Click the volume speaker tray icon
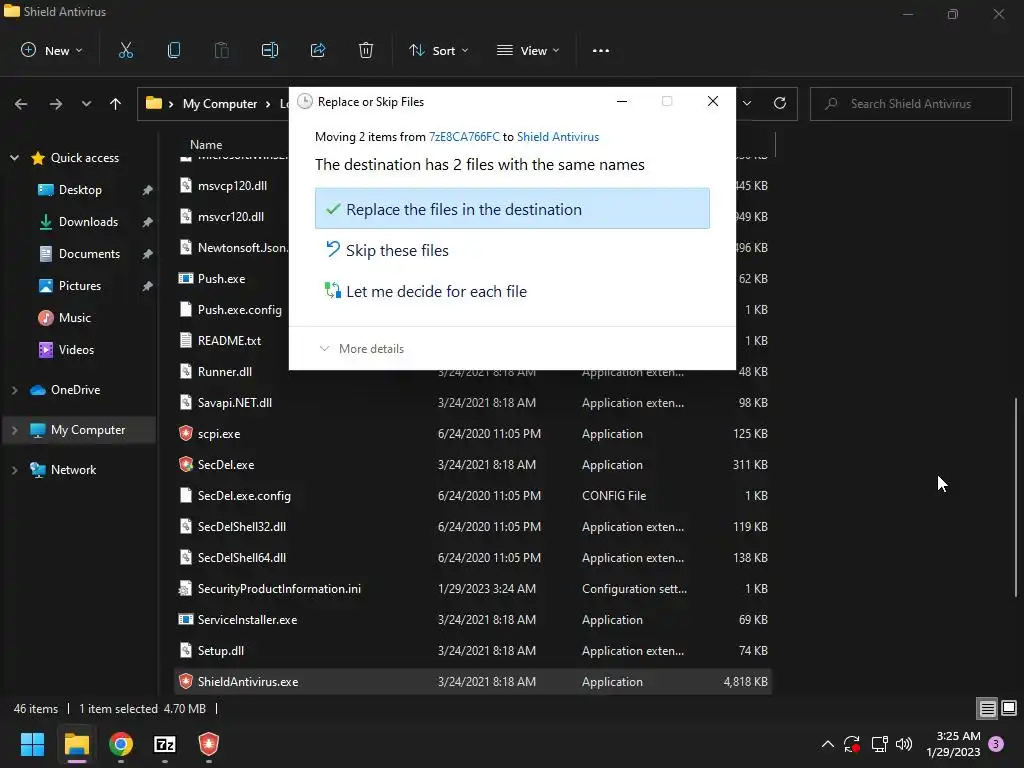The image size is (1024, 768). (x=904, y=744)
